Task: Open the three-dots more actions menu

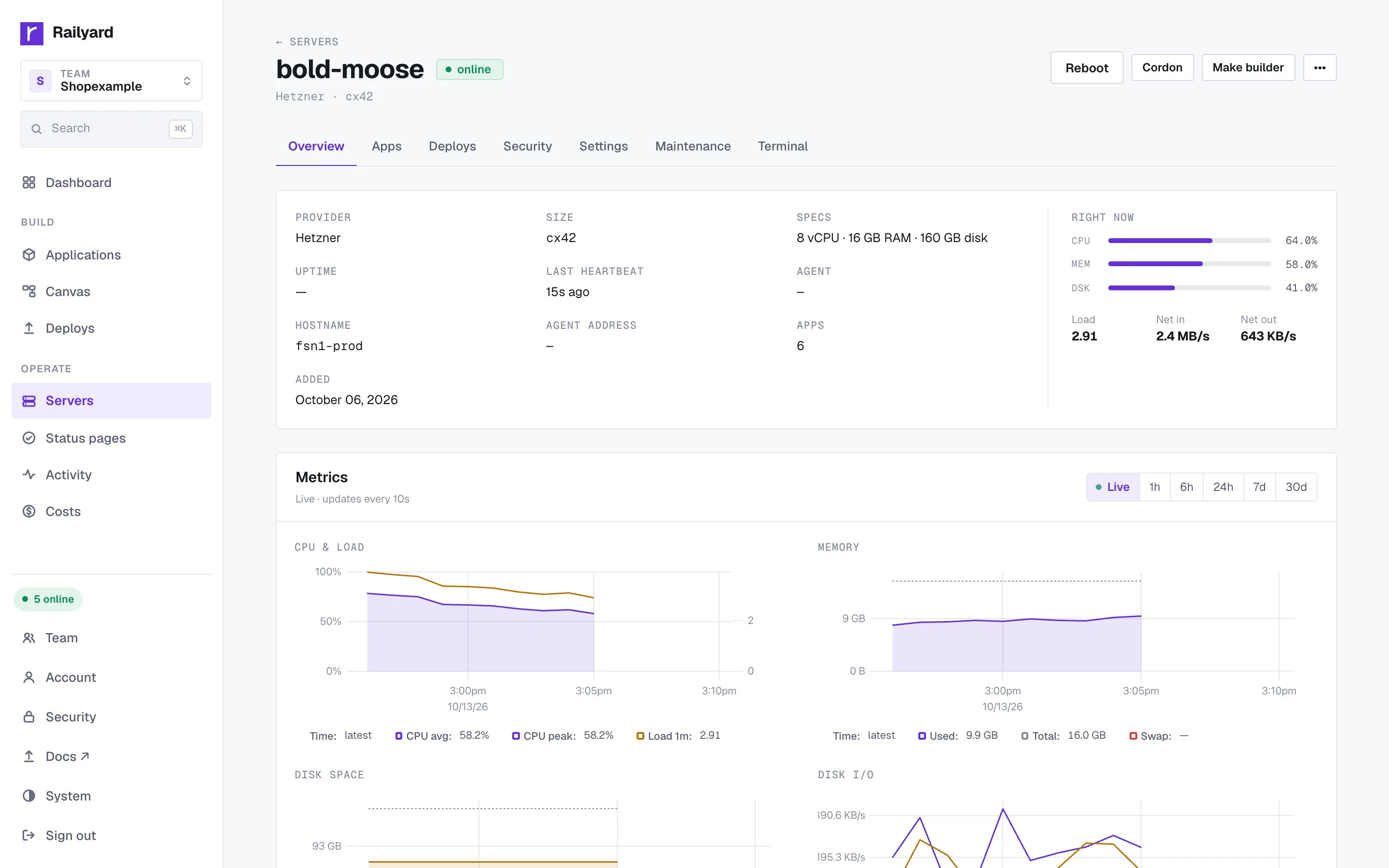Action: tap(1320, 68)
